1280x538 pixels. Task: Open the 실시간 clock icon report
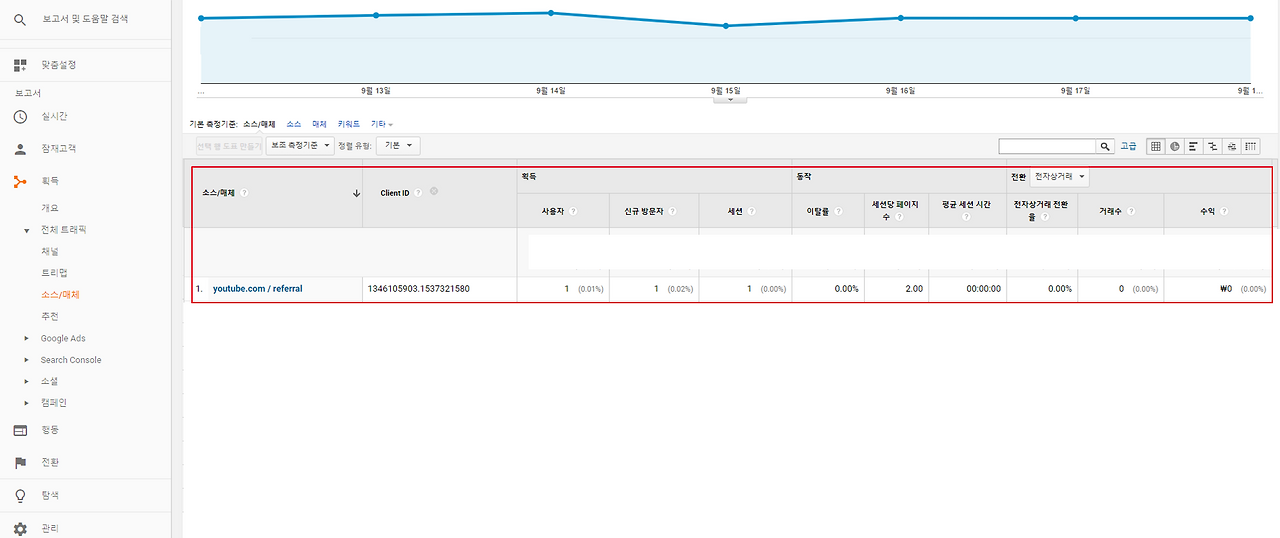point(20,117)
